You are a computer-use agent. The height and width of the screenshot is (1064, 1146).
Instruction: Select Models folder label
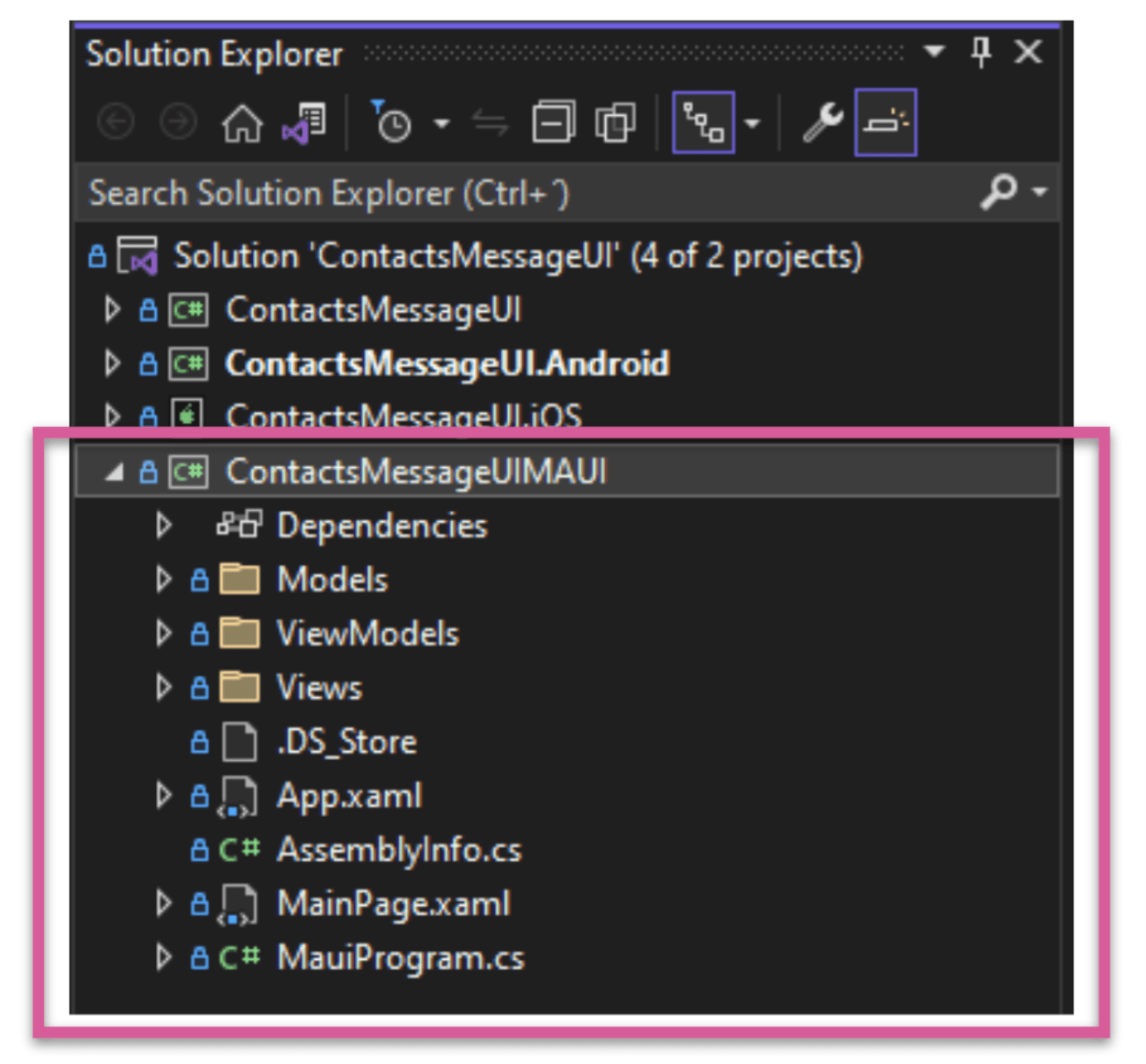coord(332,580)
